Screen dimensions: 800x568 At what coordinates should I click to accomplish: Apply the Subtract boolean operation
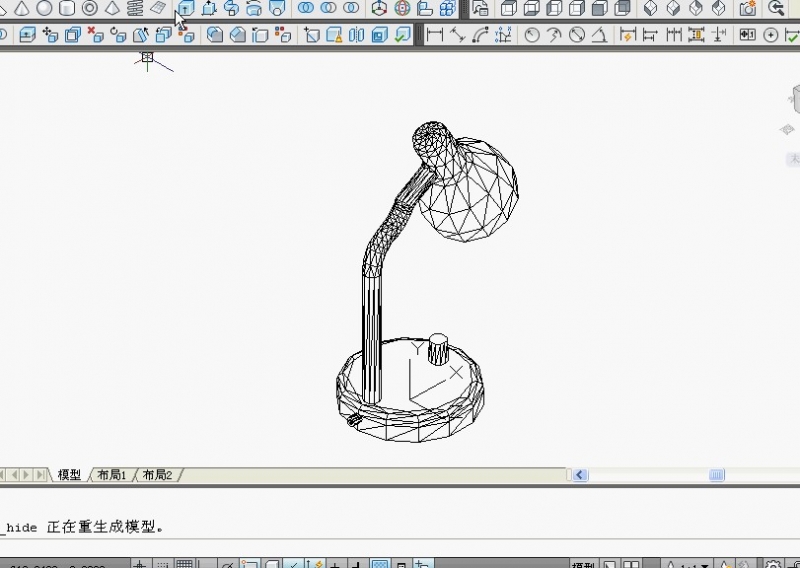tap(328, 8)
